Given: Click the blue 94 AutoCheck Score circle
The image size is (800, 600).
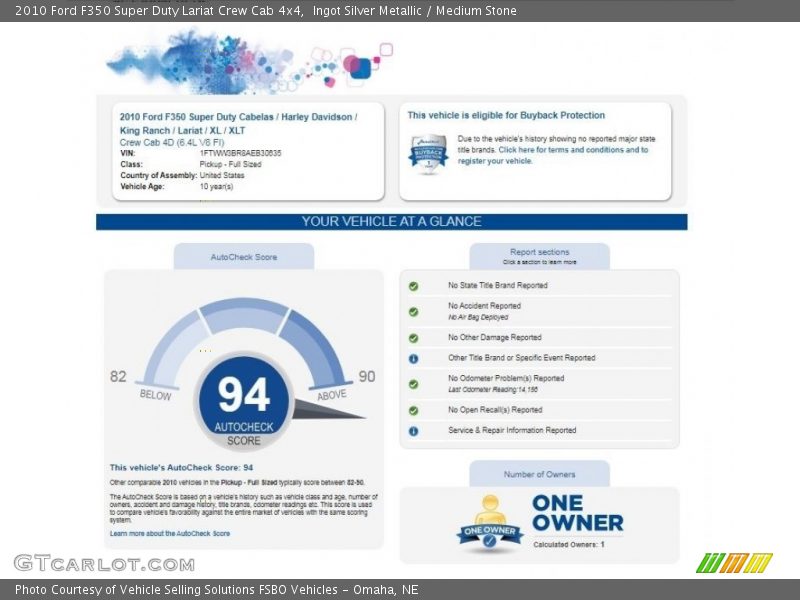Looking at the screenshot, I should click(x=244, y=401).
